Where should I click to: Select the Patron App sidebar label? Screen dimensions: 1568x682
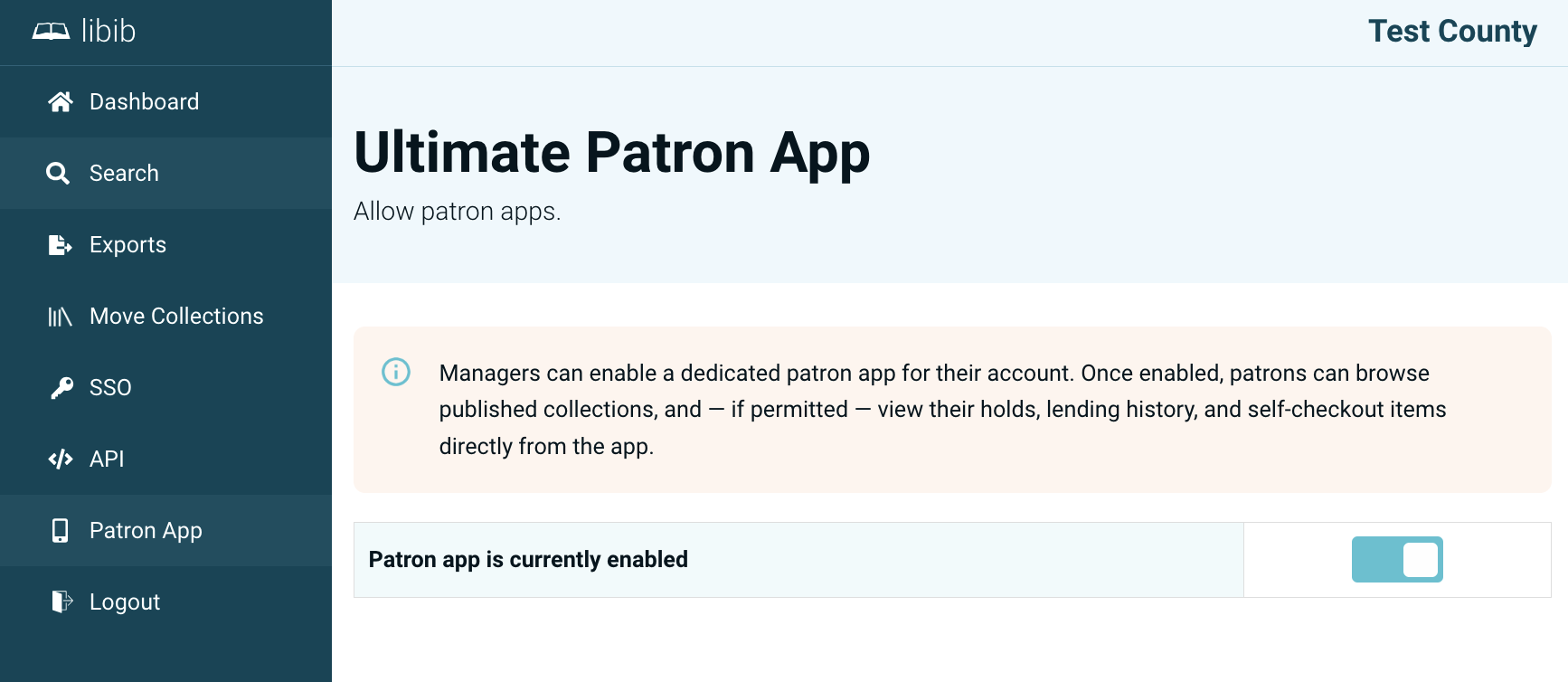click(146, 531)
